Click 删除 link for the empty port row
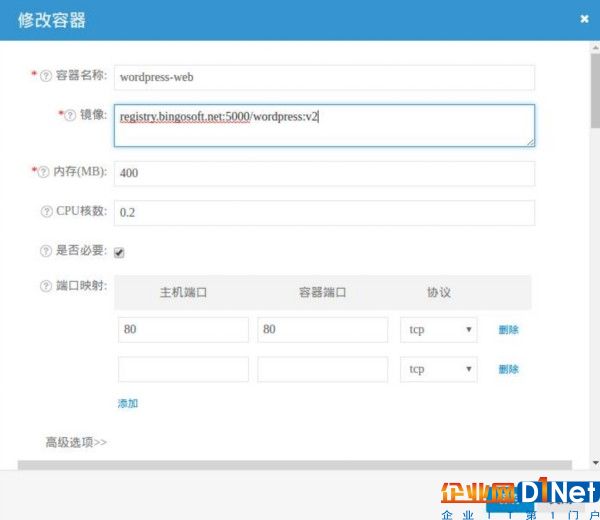Screen dimensions: 600x520 pos(509,369)
